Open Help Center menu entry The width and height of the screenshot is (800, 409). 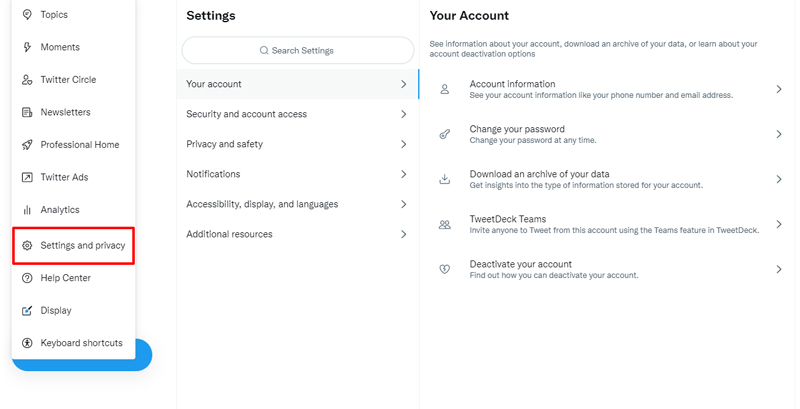(73, 278)
